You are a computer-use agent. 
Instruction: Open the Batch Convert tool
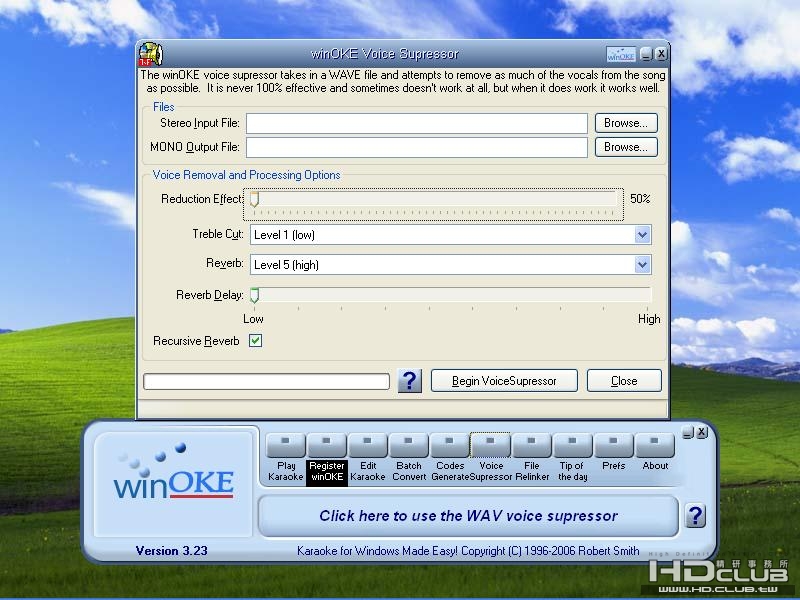point(408,445)
